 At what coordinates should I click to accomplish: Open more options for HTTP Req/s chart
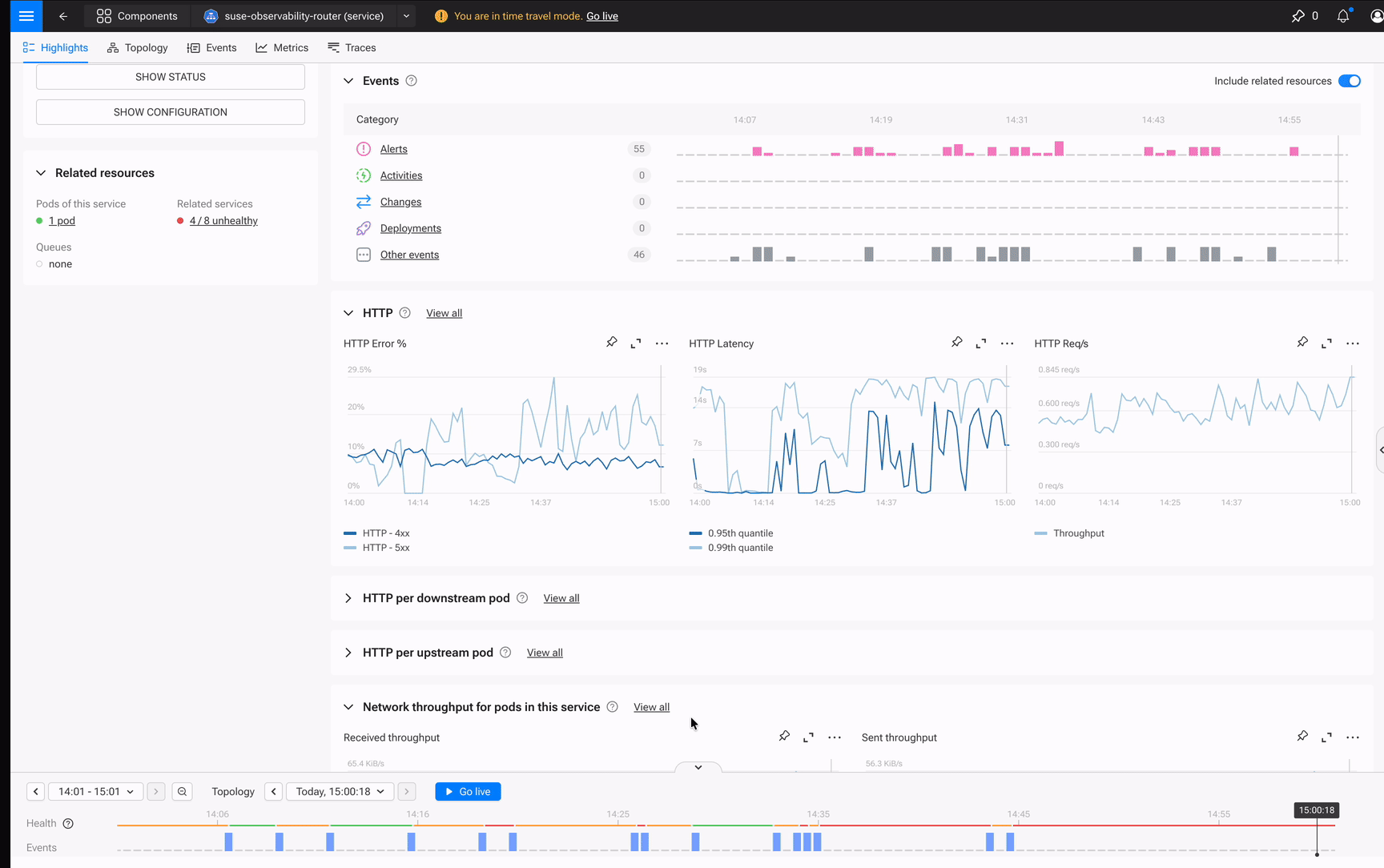[1352, 343]
